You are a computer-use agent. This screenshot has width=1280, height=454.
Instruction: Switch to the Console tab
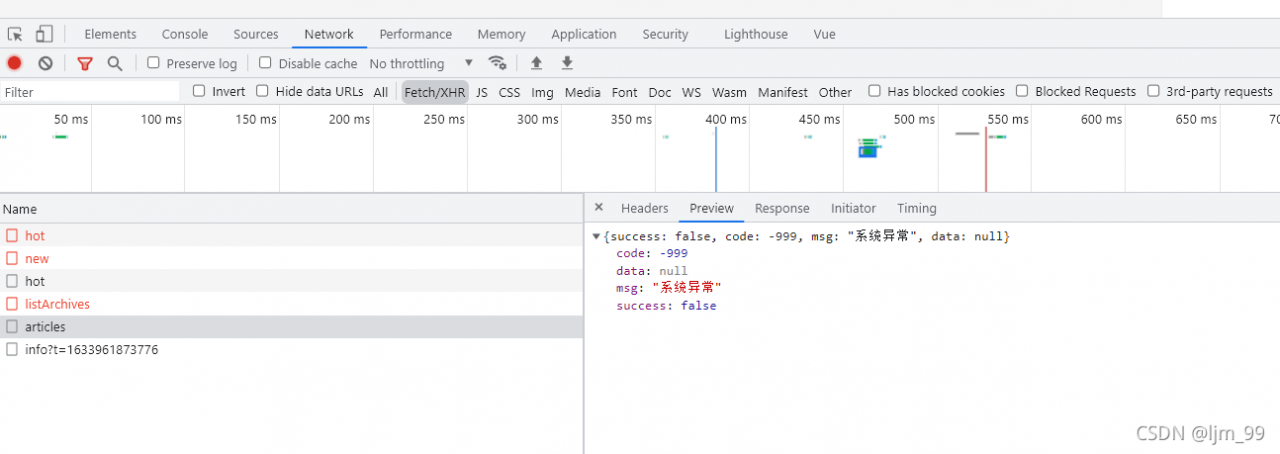point(185,34)
